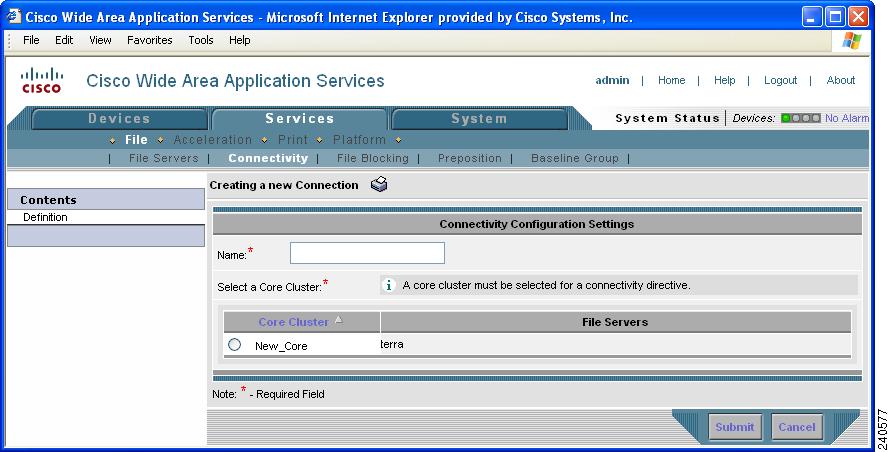This screenshot has height=452, width=890.
Task: Click the Contents panel heading
Action: coord(106,200)
